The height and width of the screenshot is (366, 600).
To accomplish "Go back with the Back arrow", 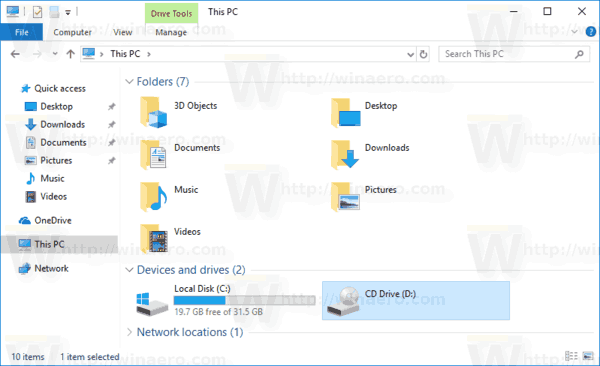I will pos(15,54).
